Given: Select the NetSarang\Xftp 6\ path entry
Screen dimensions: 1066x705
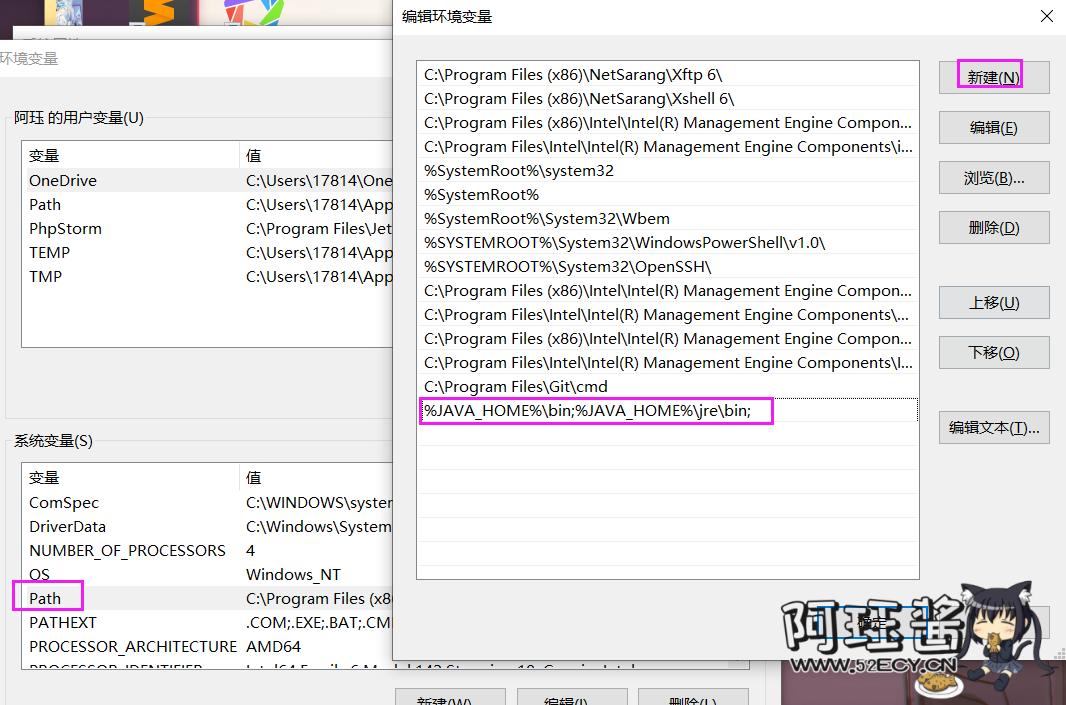Looking at the screenshot, I should [x=667, y=75].
